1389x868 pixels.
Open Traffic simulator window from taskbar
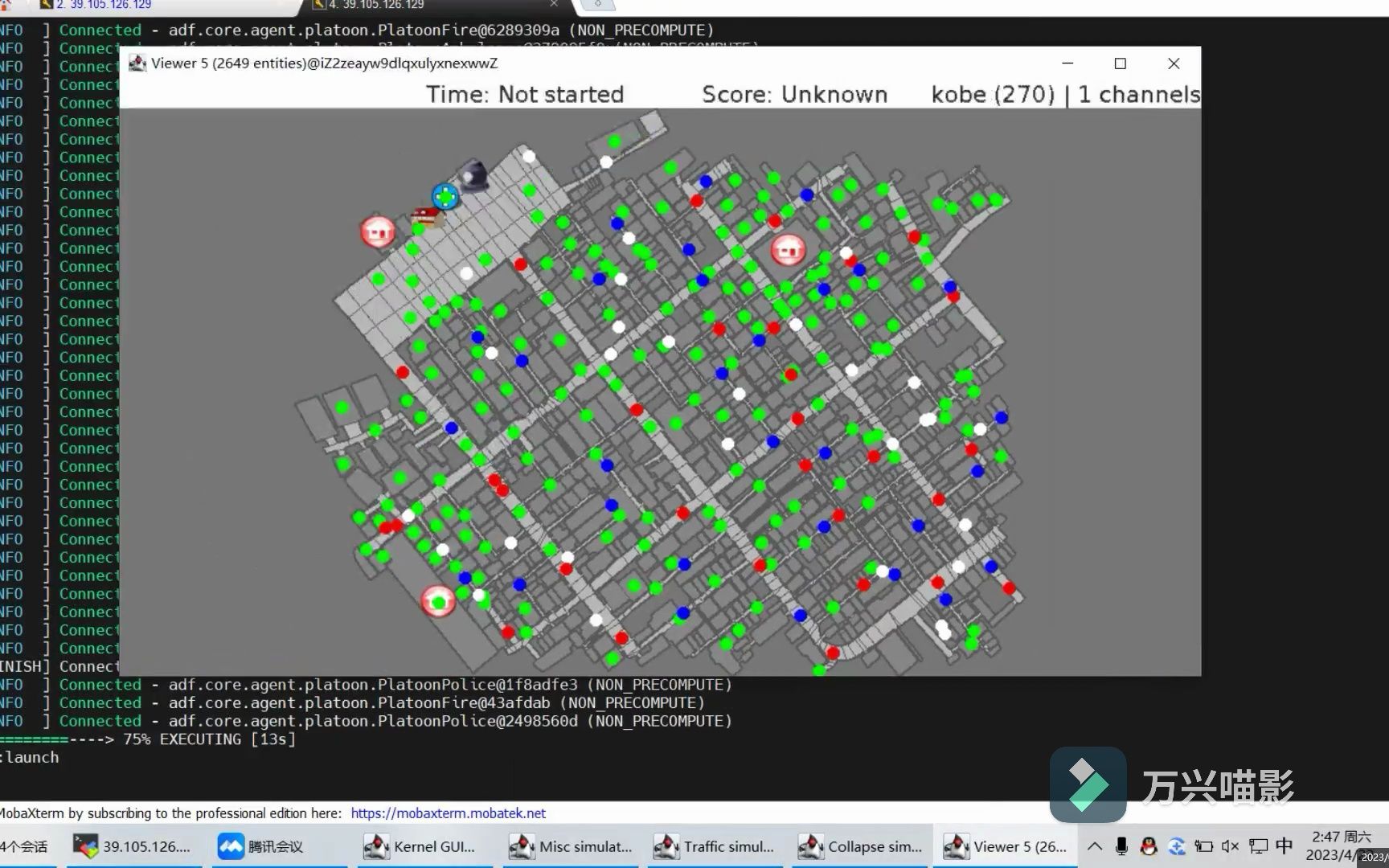714,846
